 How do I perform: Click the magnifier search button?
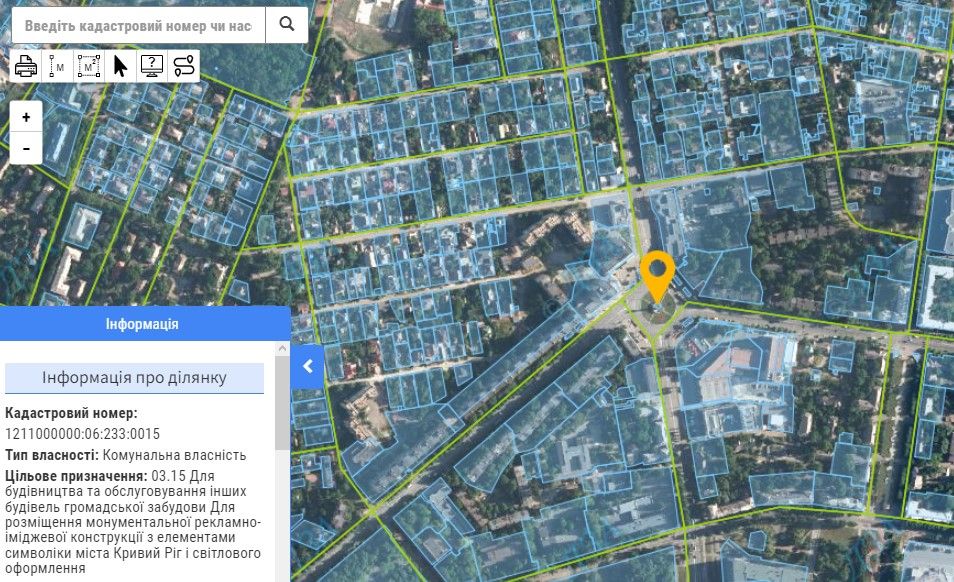(287, 25)
